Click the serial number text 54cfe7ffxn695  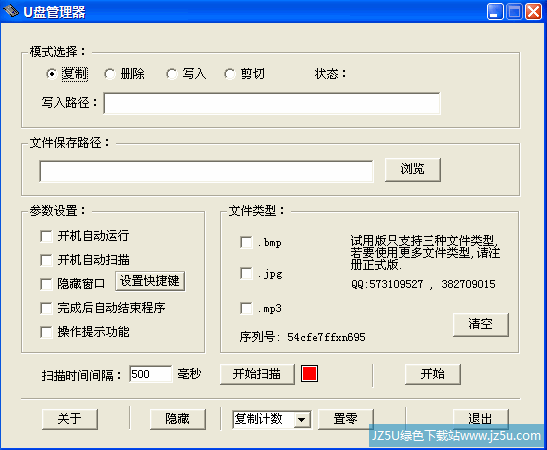pos(326,337)
